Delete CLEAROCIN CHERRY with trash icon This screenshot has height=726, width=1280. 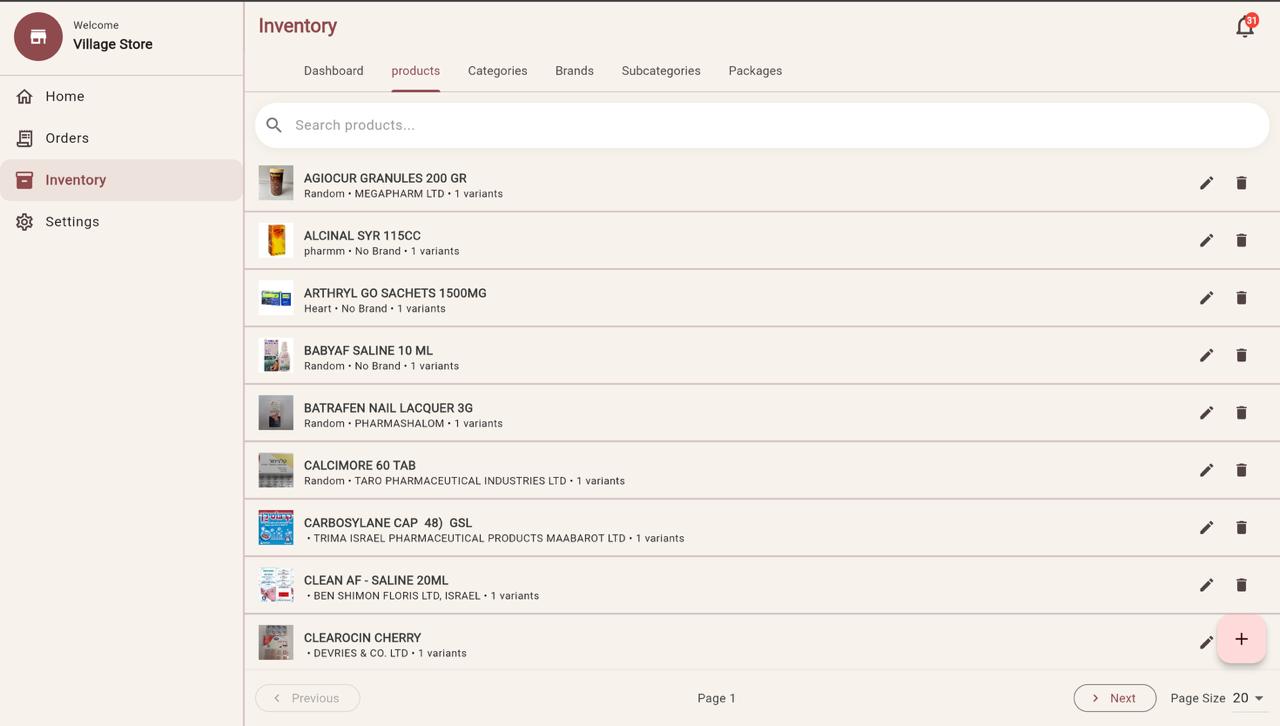click(1241, 642)
